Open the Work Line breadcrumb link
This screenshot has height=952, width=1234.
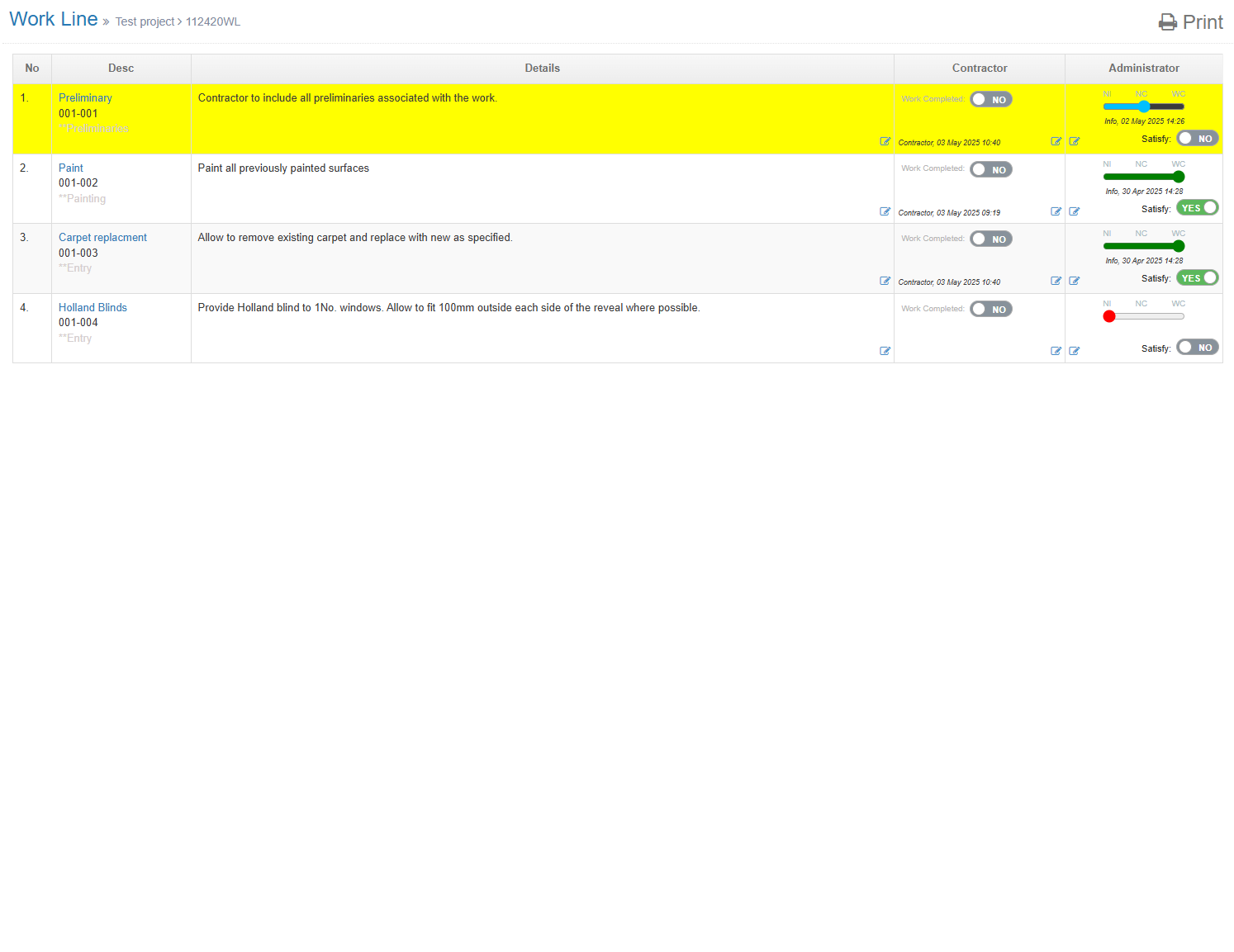[54, 20]
